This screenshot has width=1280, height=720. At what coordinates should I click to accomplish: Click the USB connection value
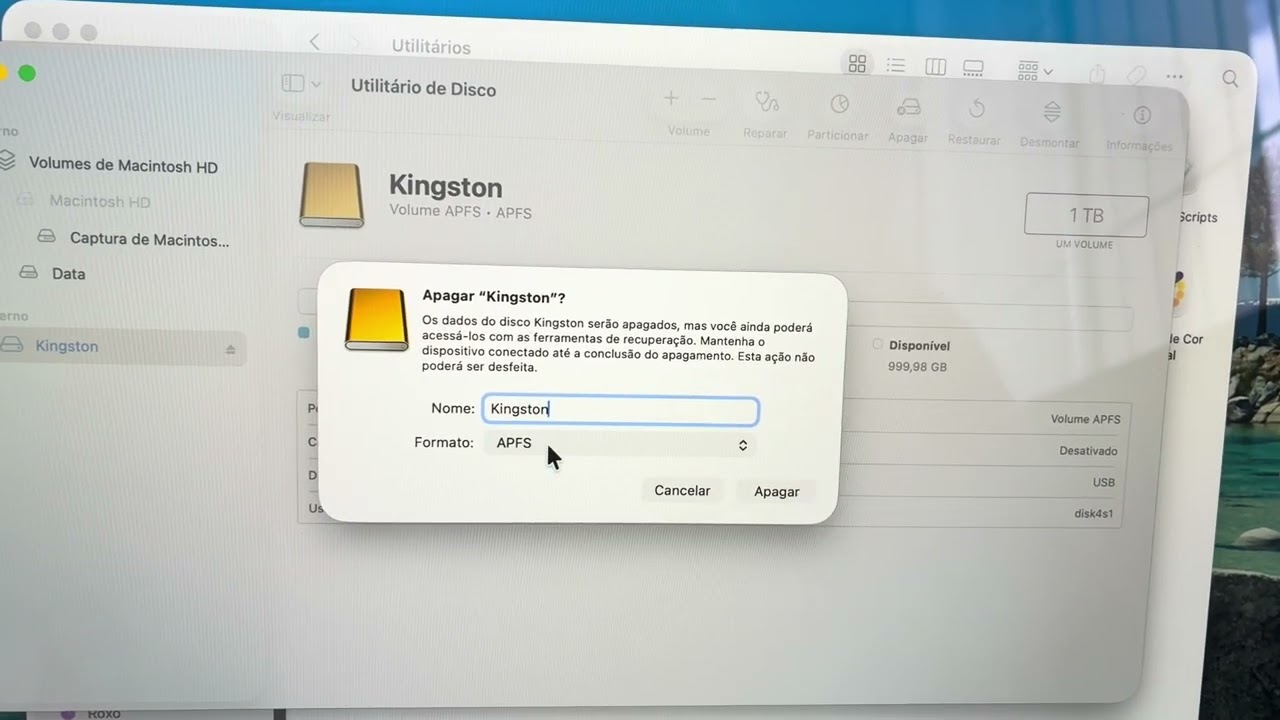tap(1104, 483)
